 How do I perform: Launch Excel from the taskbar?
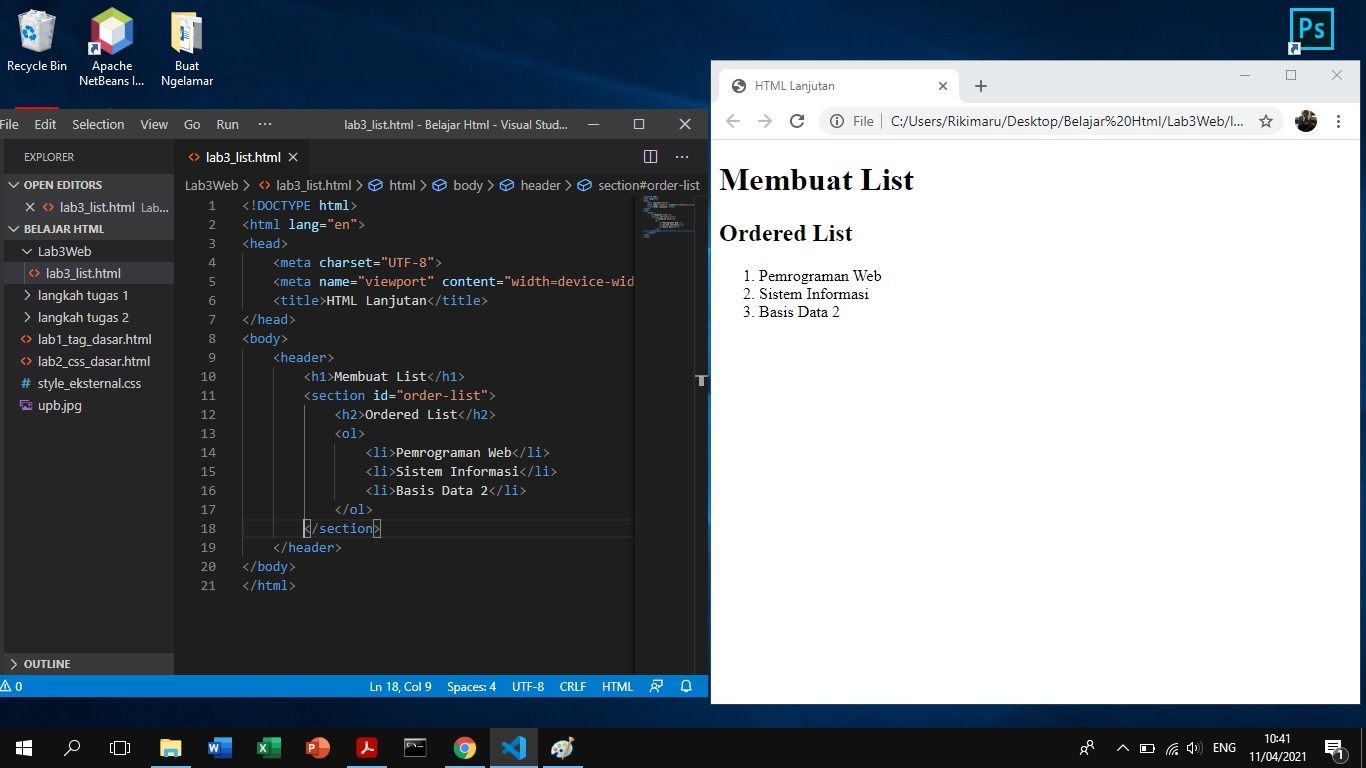tap(269, 747)
